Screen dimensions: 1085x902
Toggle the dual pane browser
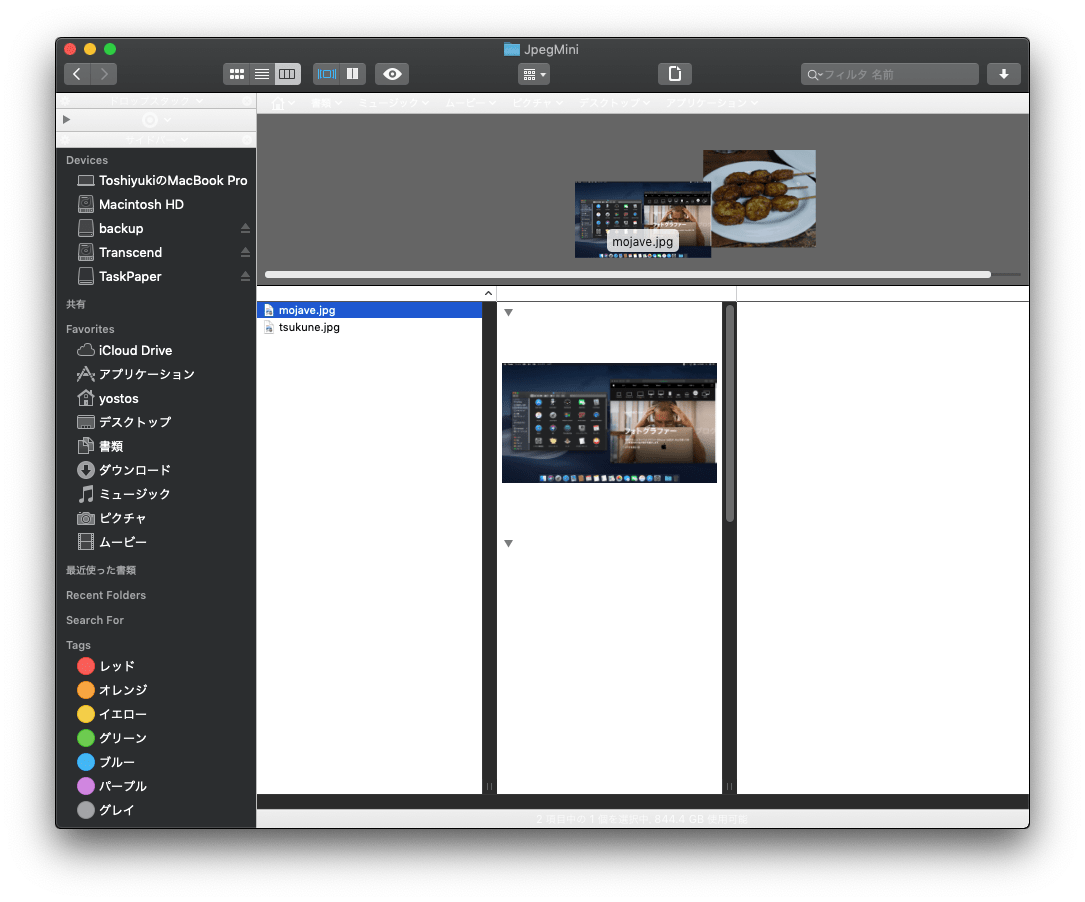pyautogui.click(x=352, y=74)
